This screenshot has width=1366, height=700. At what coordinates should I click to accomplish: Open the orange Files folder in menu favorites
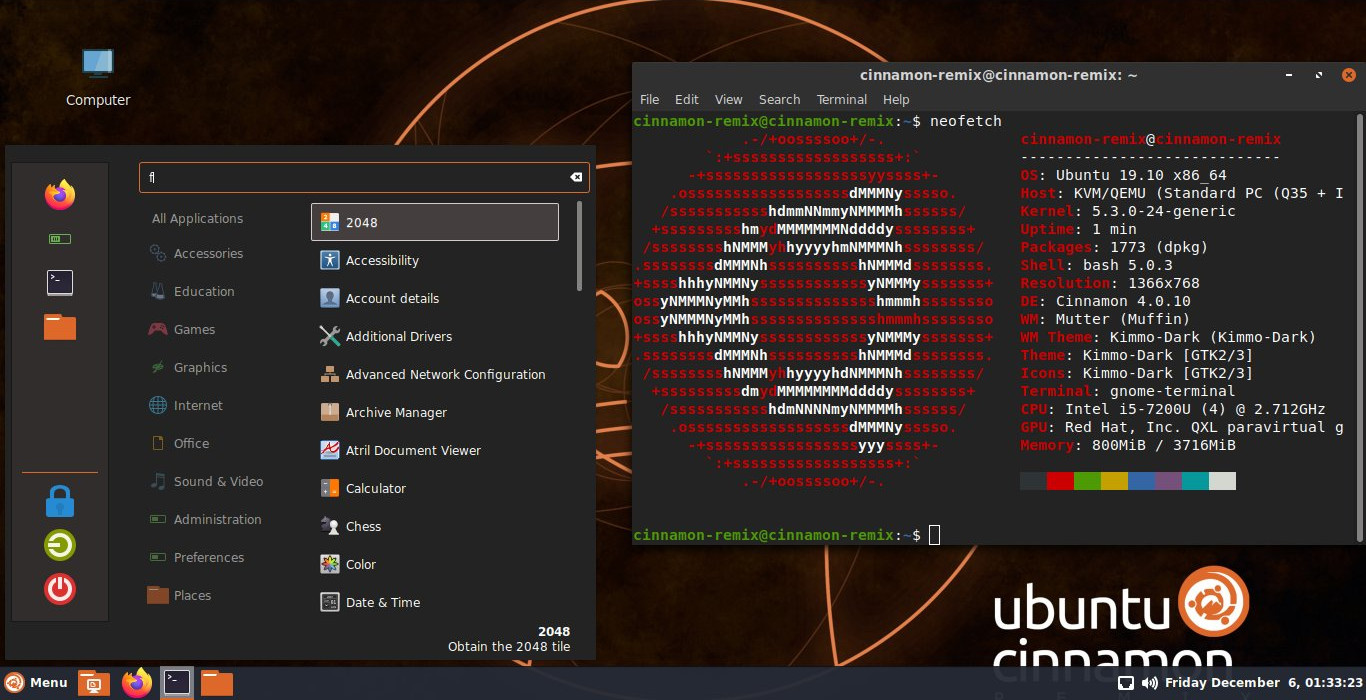[x=60, y=327]
